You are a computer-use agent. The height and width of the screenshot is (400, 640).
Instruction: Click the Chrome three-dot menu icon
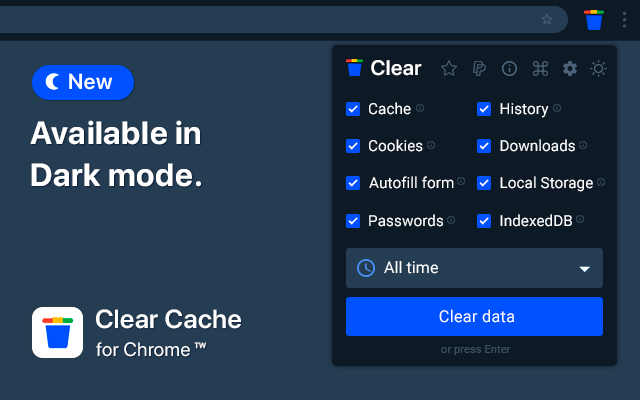(624, 19)
